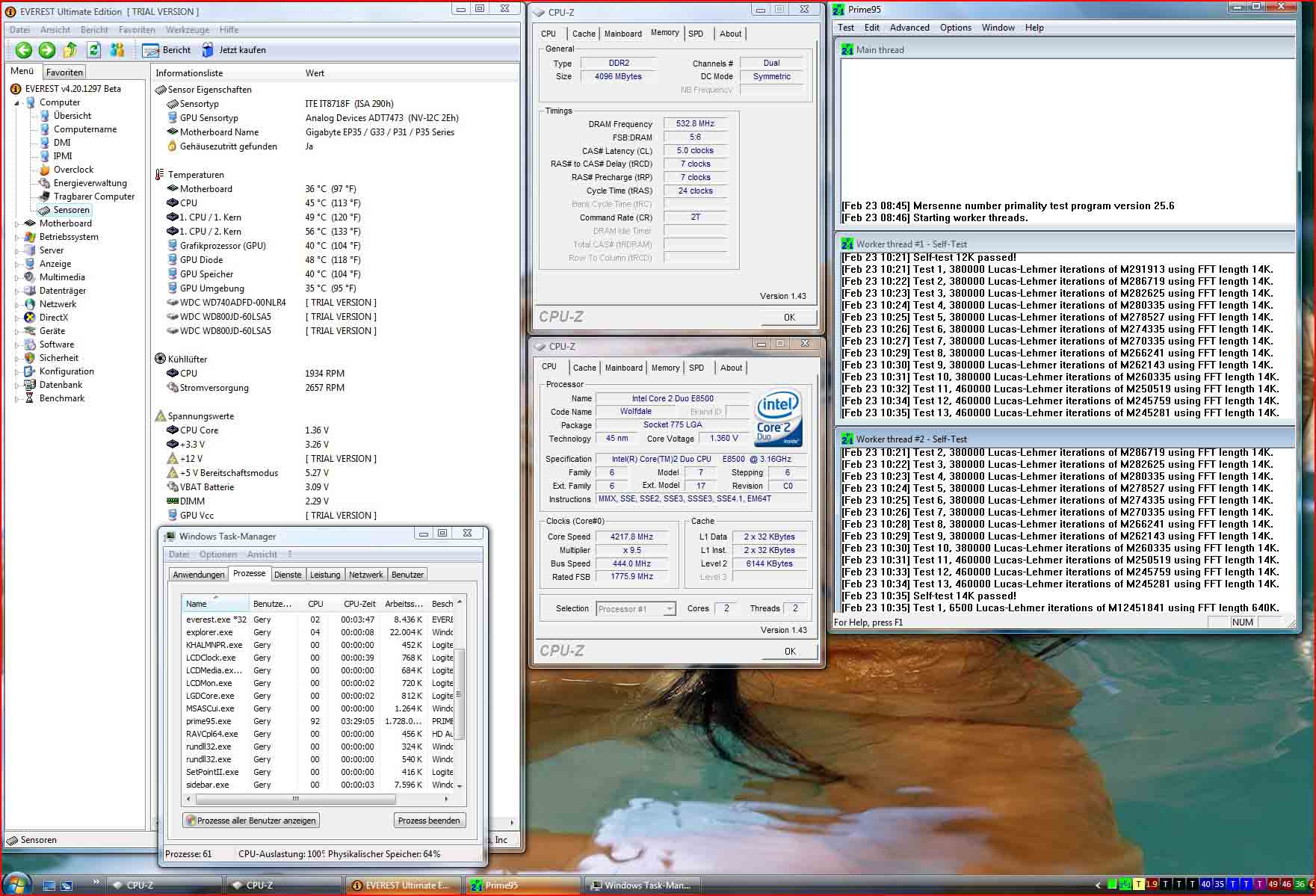The image size is (1316, 896).
Task: Select the Overclock flame icon in the tree
Action: tap(45, 170)
